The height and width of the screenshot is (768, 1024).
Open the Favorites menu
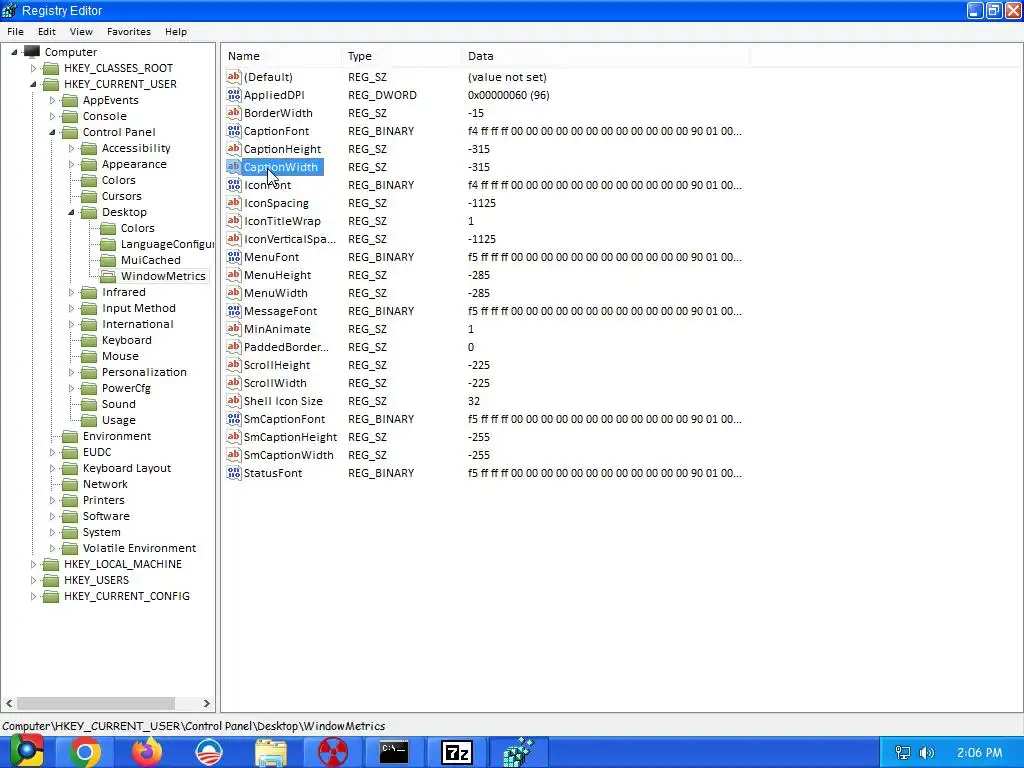[129, 31]
